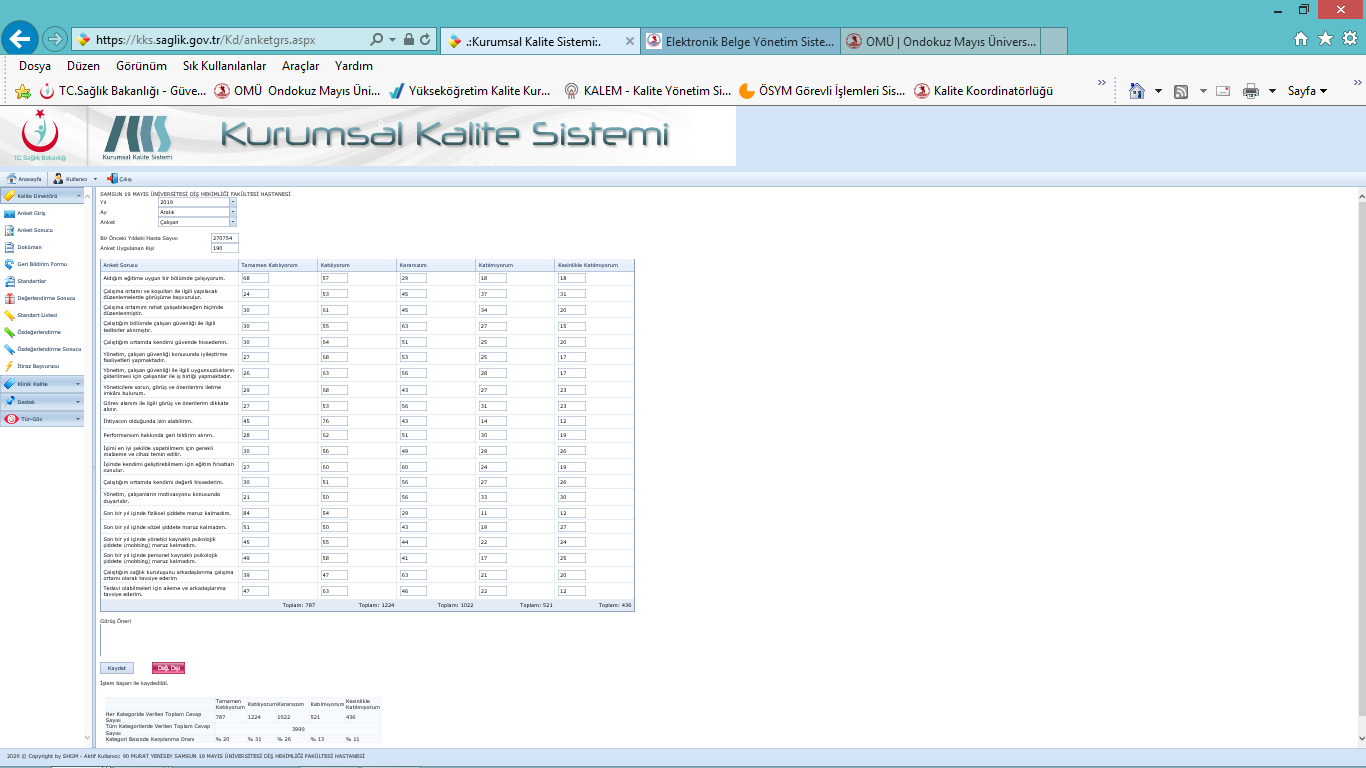Click the RSS feeds icon

click(x=1181, y=91)
